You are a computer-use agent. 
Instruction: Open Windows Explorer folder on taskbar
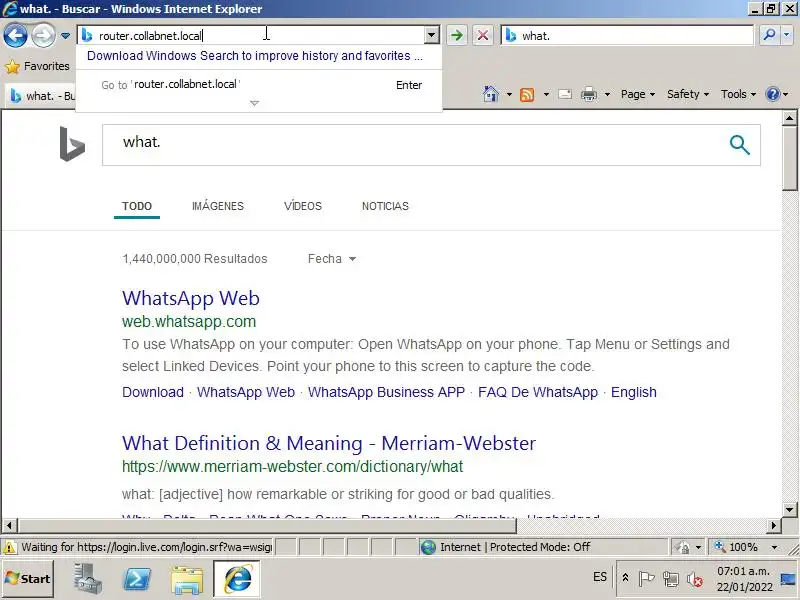click(187, 579)
